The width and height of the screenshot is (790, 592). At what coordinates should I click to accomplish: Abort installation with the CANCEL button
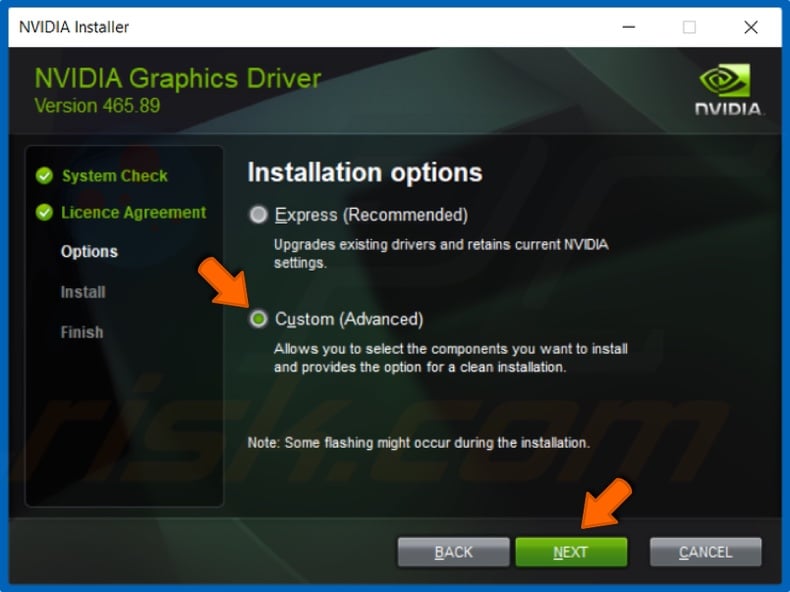[705, 552]
